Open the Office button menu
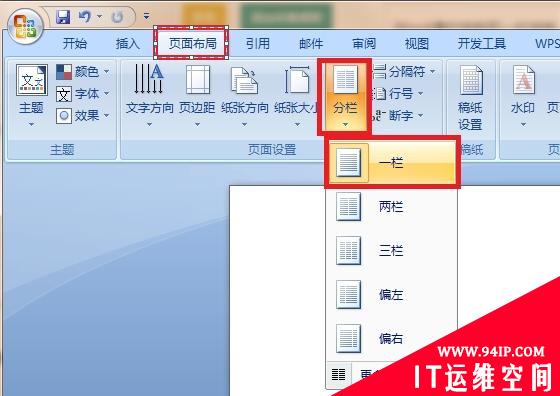The image size is (560, 396). (25, 27)
